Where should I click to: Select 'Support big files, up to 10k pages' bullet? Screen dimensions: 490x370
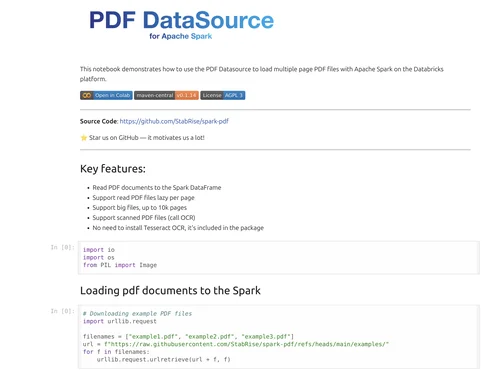pos(139,208)
